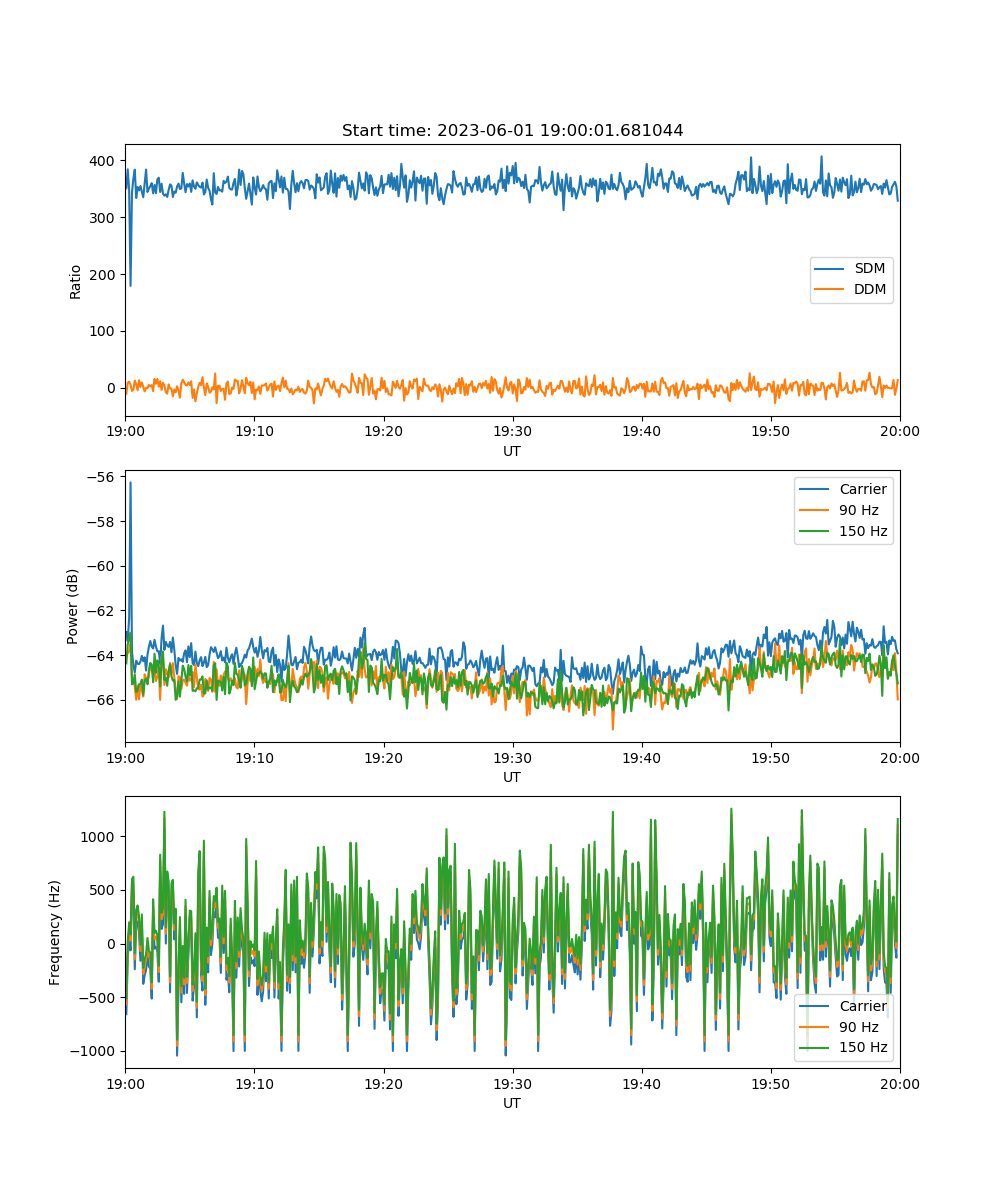The width and height of the screenshot is (1000, 1200).
Task: Select the orange DDM line swatch in legend
Action: [832, 290]
